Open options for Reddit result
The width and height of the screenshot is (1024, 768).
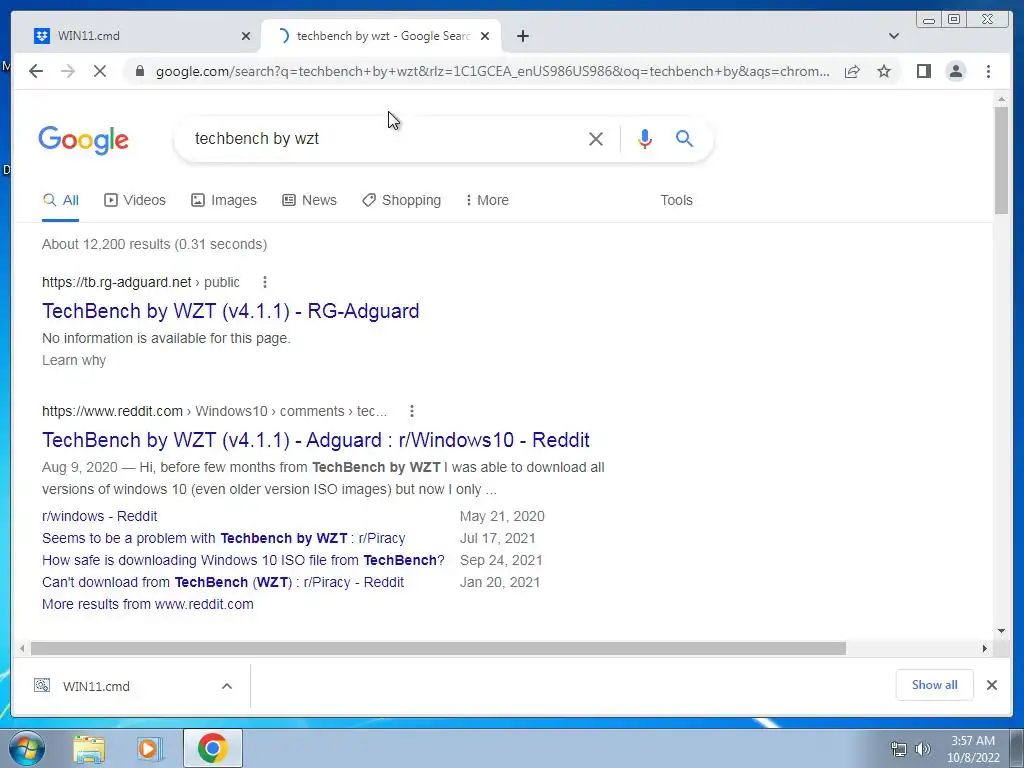411,411
